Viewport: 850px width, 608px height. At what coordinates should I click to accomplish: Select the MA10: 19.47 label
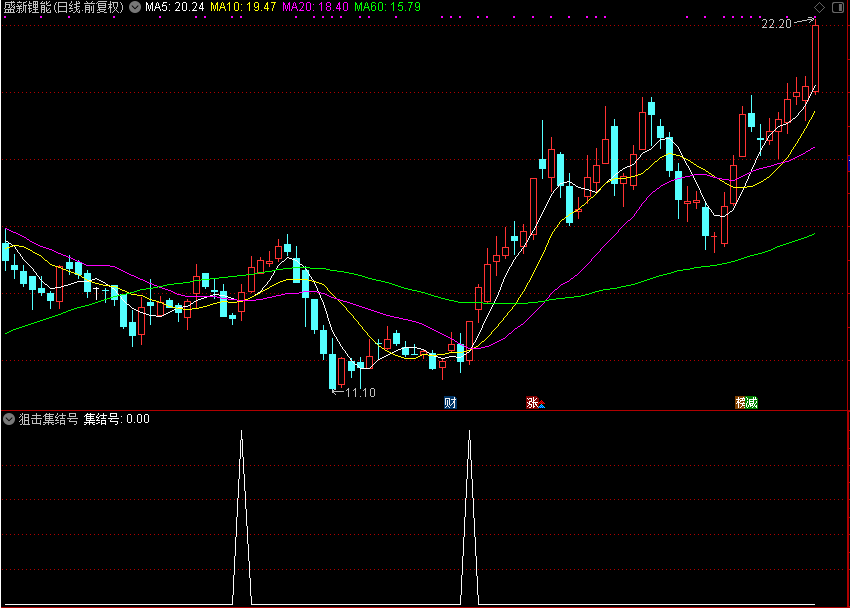tap(243, 7)
